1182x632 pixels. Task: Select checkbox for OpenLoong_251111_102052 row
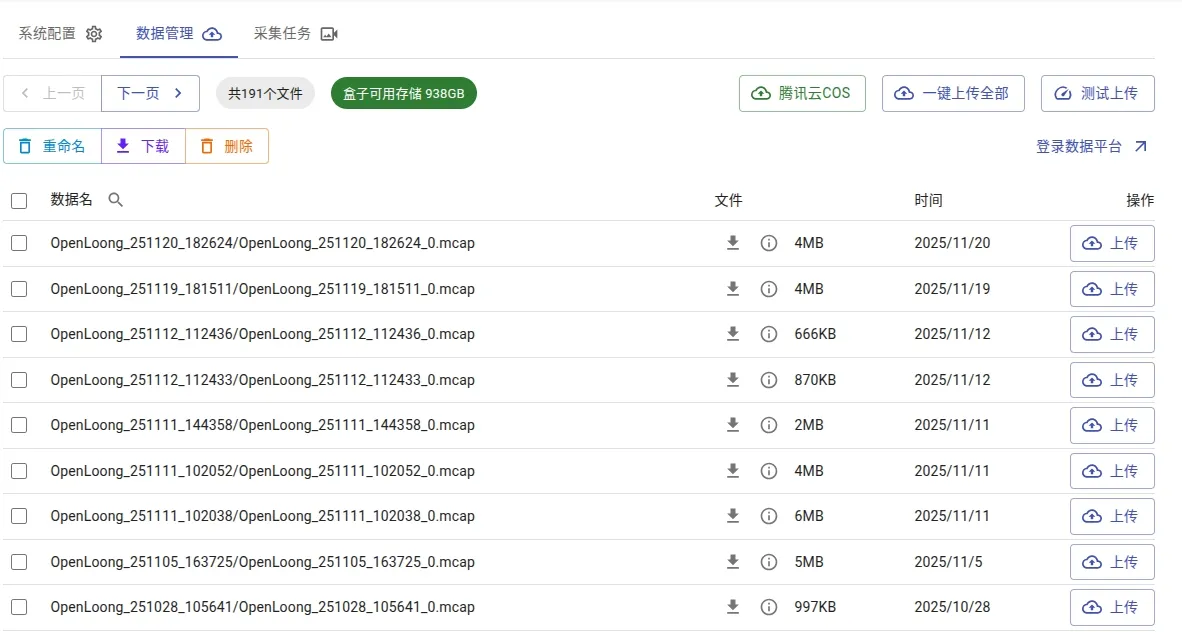[x=19, y=471]
